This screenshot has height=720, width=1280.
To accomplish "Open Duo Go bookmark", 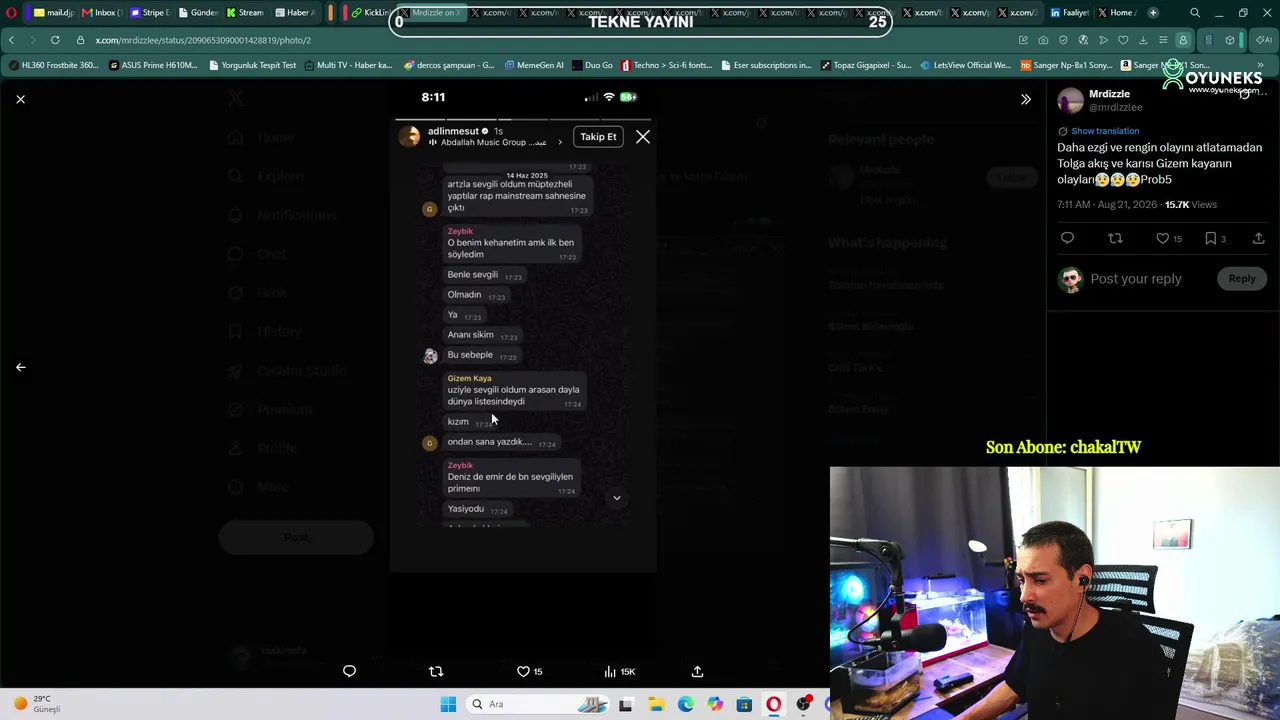I will point(593,65).
